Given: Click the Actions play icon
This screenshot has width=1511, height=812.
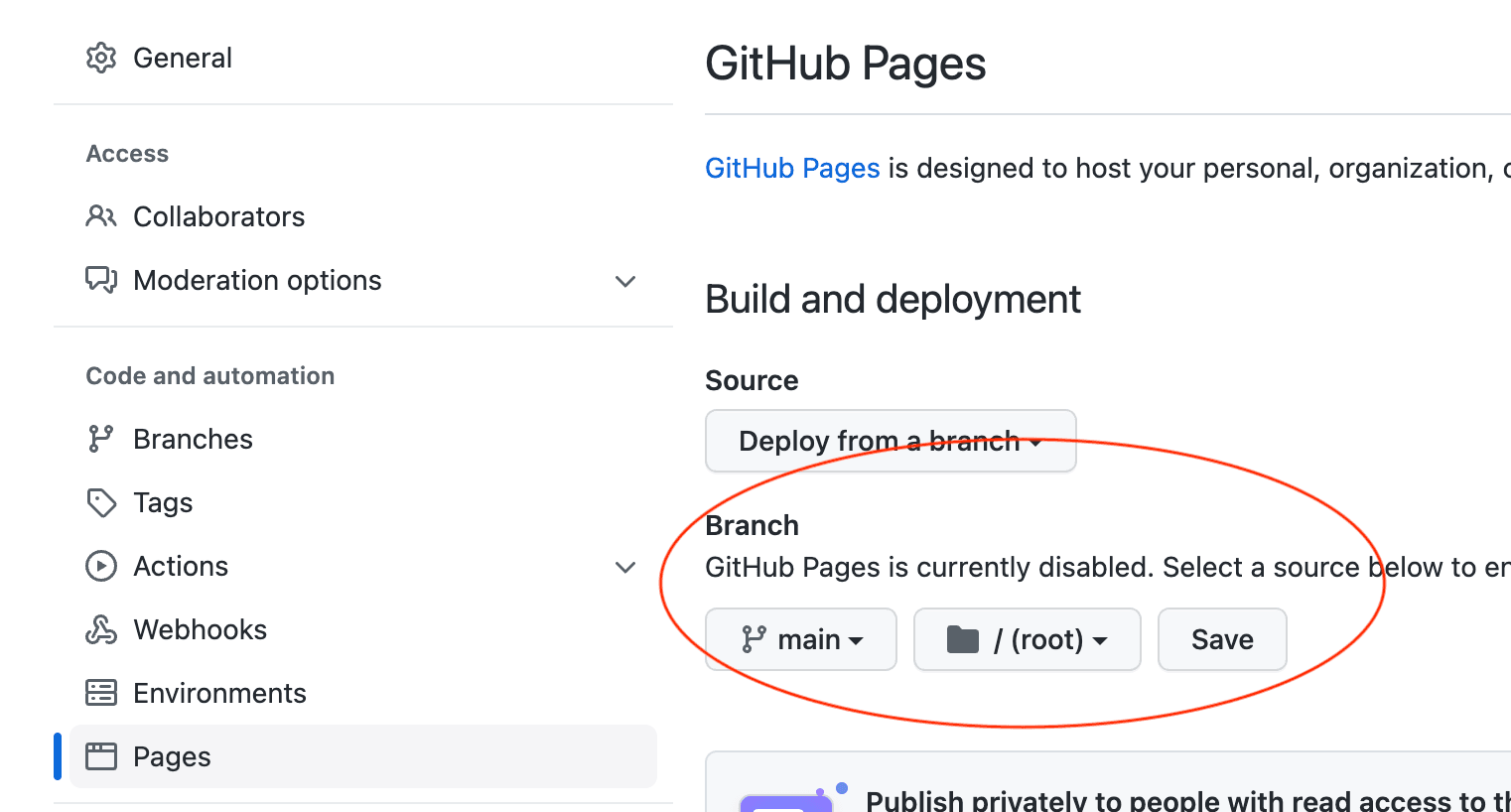Looking at the screenshot, I should click(x=101, y=566).
